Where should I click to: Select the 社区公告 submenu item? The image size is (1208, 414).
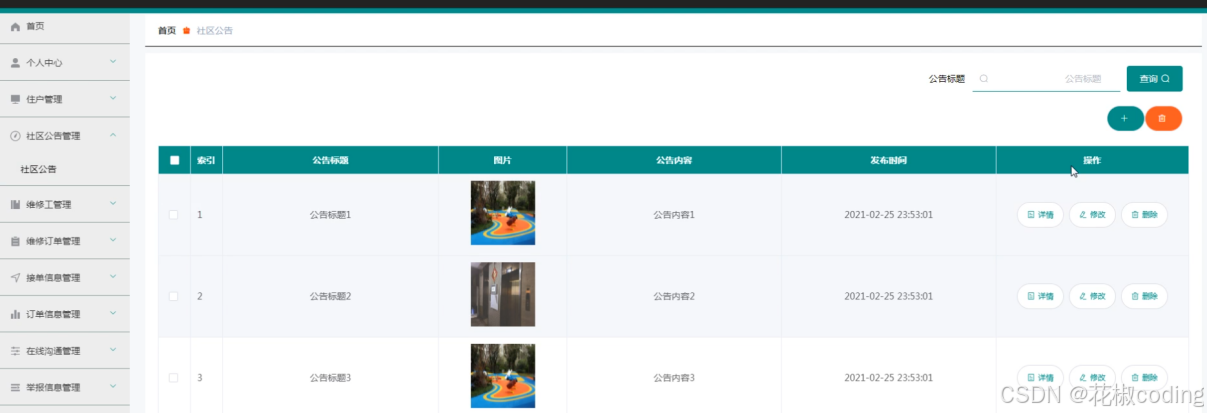pyautogui.click(x=65, y=169)
